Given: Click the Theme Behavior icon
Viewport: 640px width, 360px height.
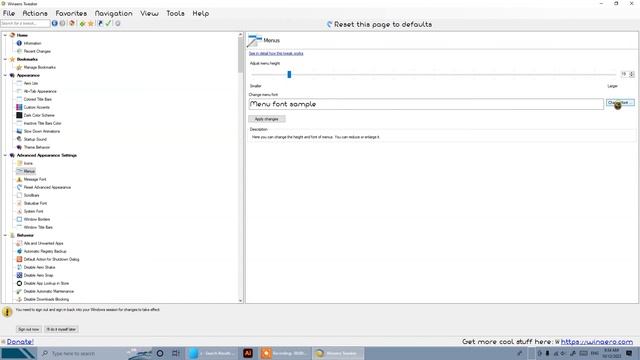Looking at the screenshot, I should point(19,147).
